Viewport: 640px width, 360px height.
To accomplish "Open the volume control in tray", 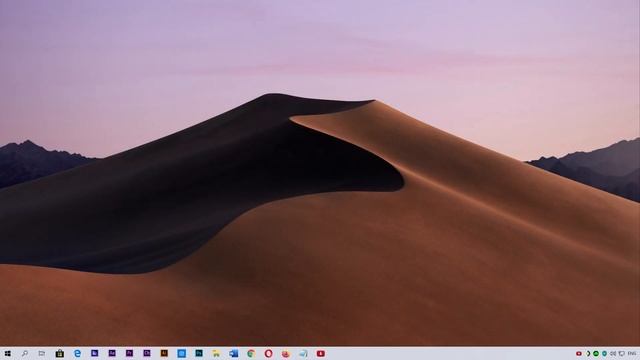I will pos(613,353).
